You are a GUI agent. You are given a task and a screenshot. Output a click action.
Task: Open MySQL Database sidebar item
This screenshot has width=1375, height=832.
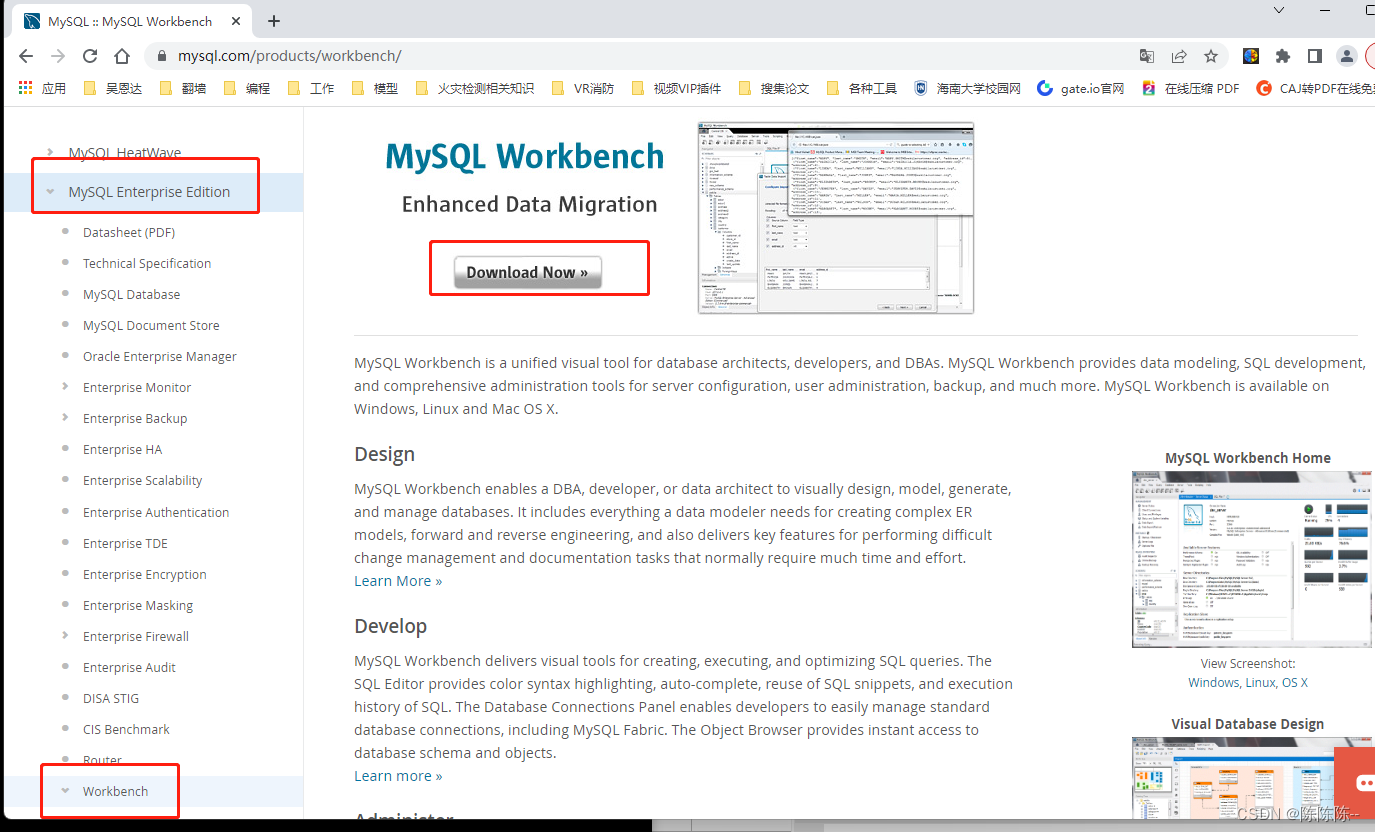[x=132, y=294]
